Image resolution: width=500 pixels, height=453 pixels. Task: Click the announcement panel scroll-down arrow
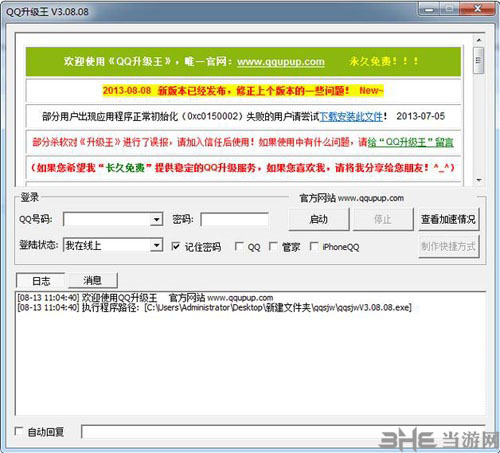point(479,180)
